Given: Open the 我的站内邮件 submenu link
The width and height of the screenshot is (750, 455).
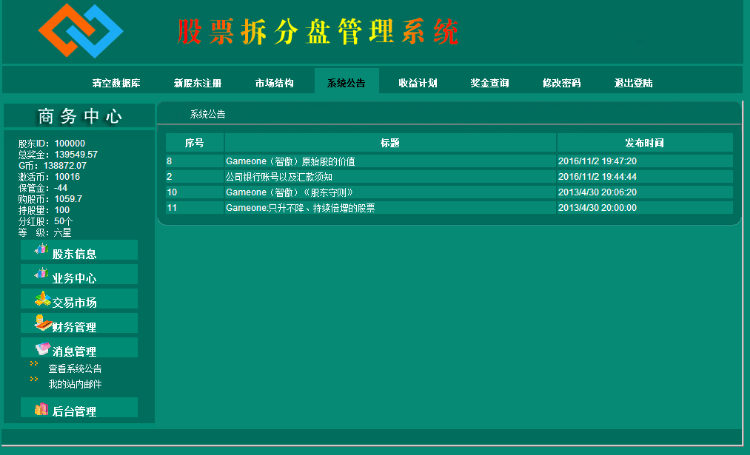Looking at the screenshot, I should [x=75, y=384].
